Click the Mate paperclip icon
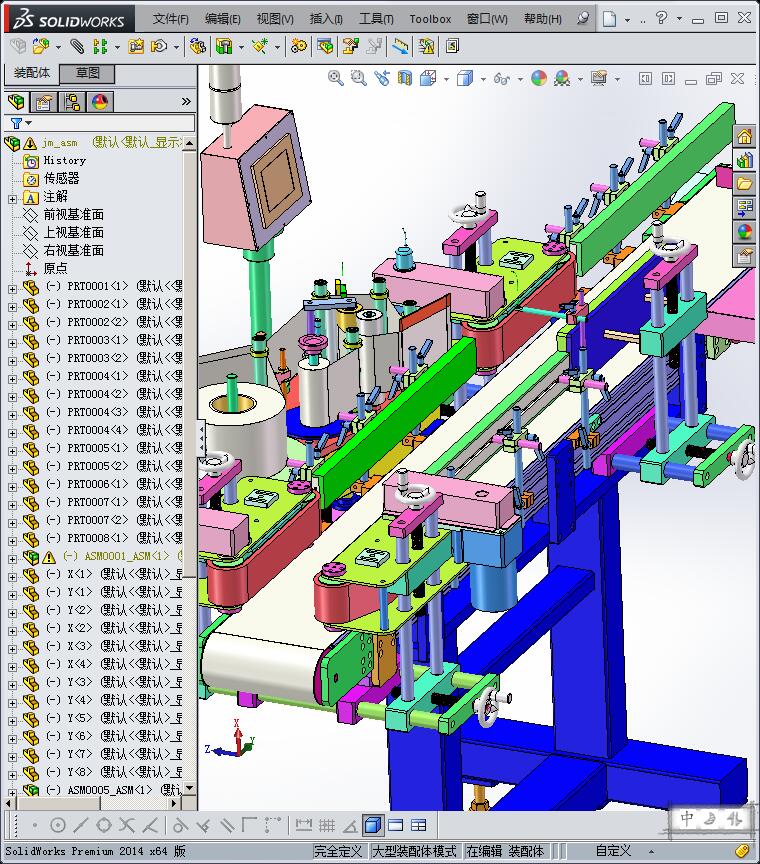The width and height of the screenshot is (760, 864). point(77,46)
